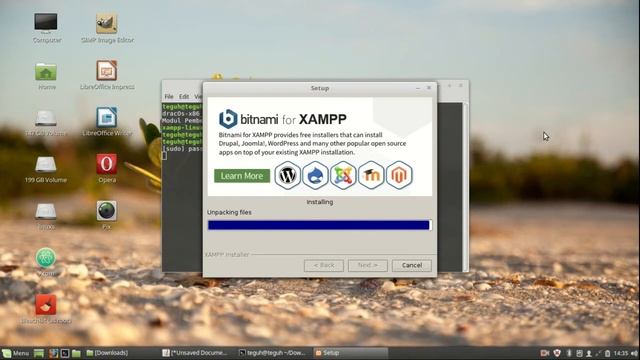Open the LibreOffice Impress desktop icon
This screenshot has width=640, height=360.
(x=107, y=75)
